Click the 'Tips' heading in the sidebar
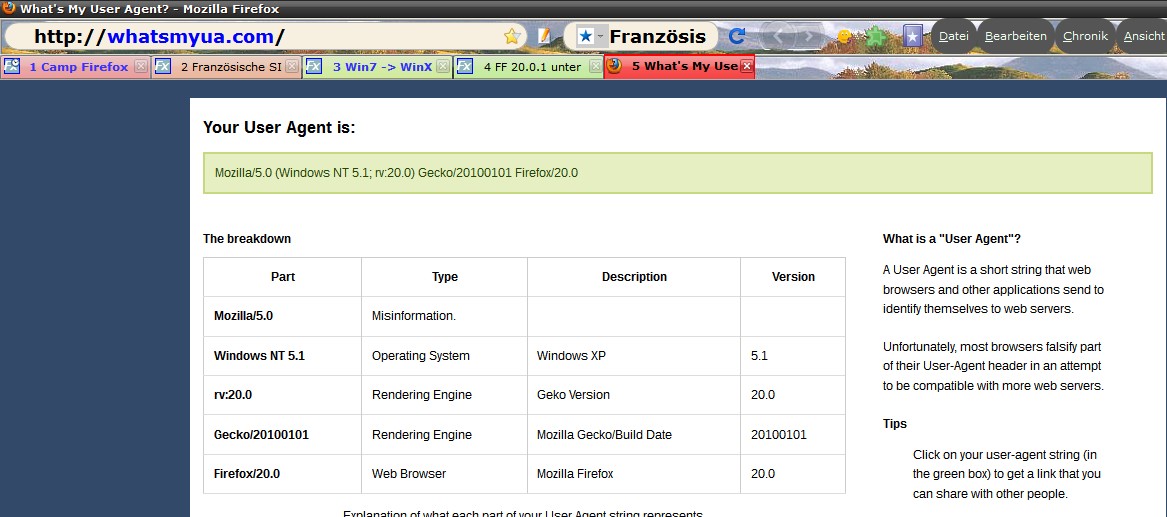This screenshot has height=517, width=1167. click(x=895, y=424)
